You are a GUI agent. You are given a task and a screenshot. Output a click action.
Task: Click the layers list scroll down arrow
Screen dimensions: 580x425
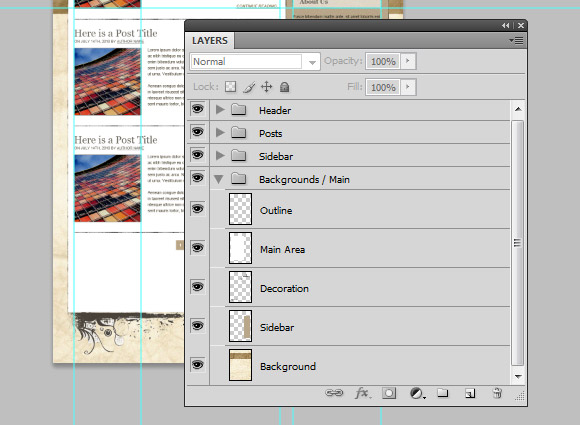click(x=518, y=376)
